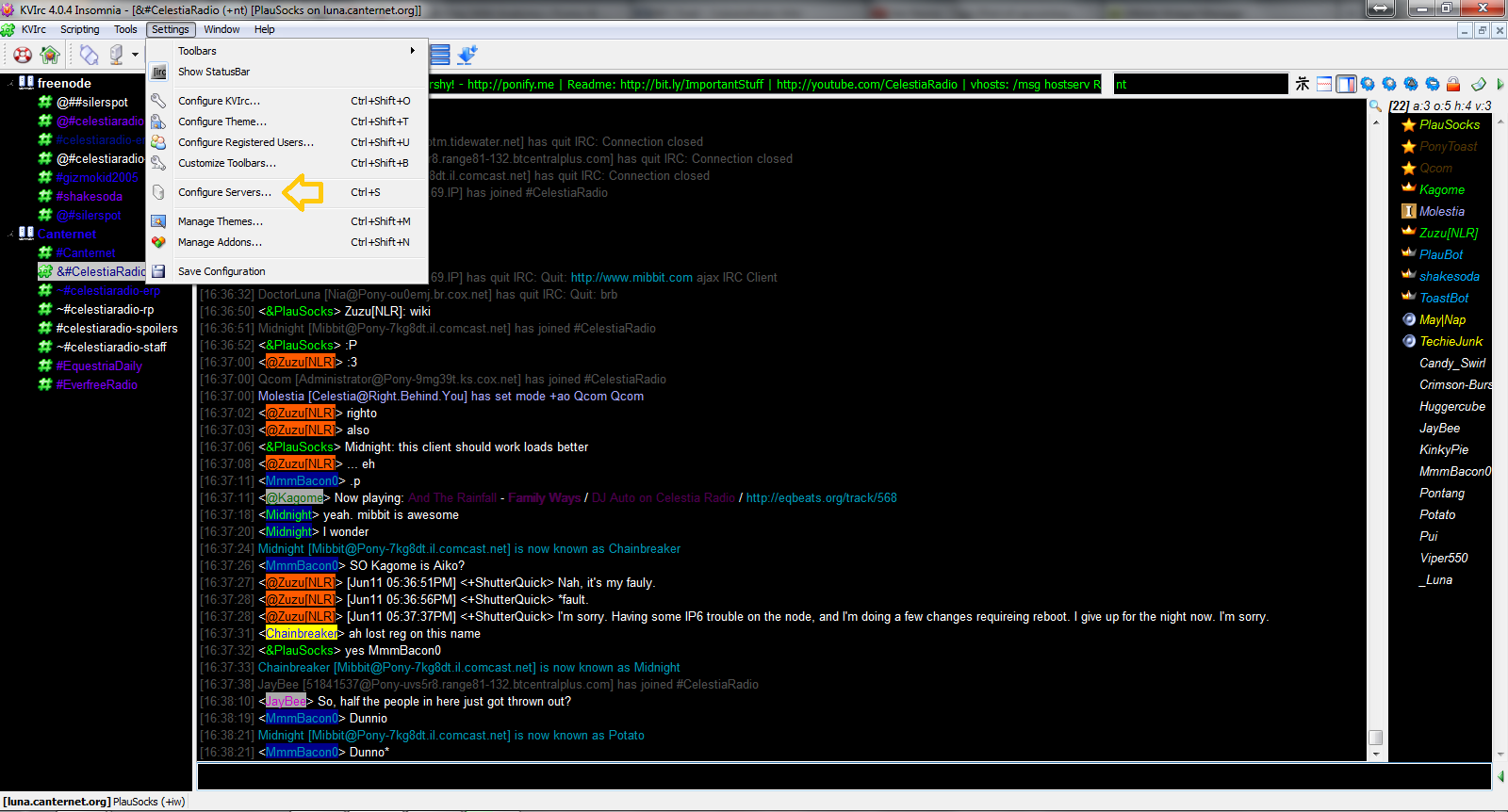The image size is (1508, 812).
Task: Switch to the #EquestriaDaily channel
Action: (x=99, y=365)
